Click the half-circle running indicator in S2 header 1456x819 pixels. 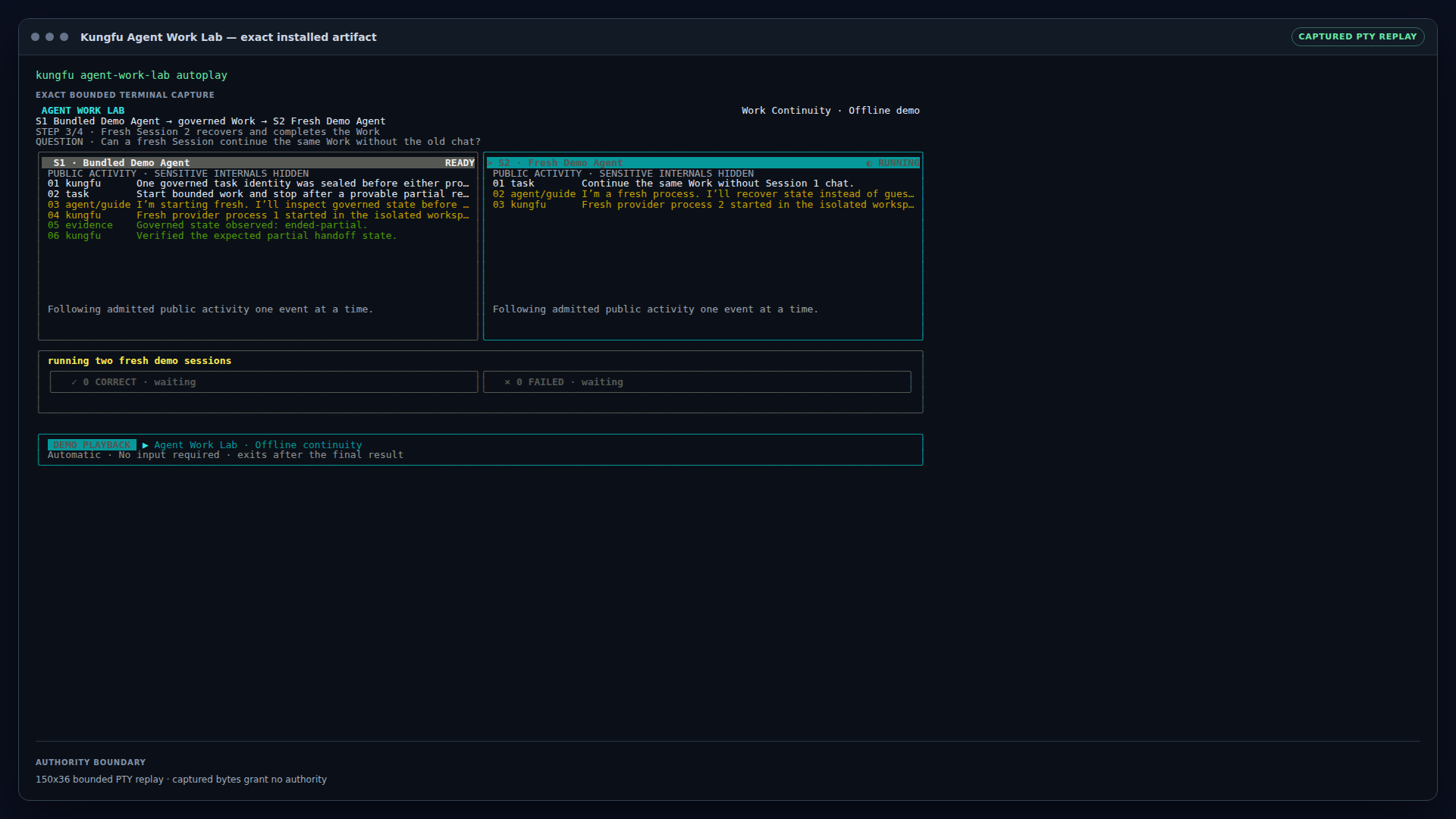click(x=869, y=163)
